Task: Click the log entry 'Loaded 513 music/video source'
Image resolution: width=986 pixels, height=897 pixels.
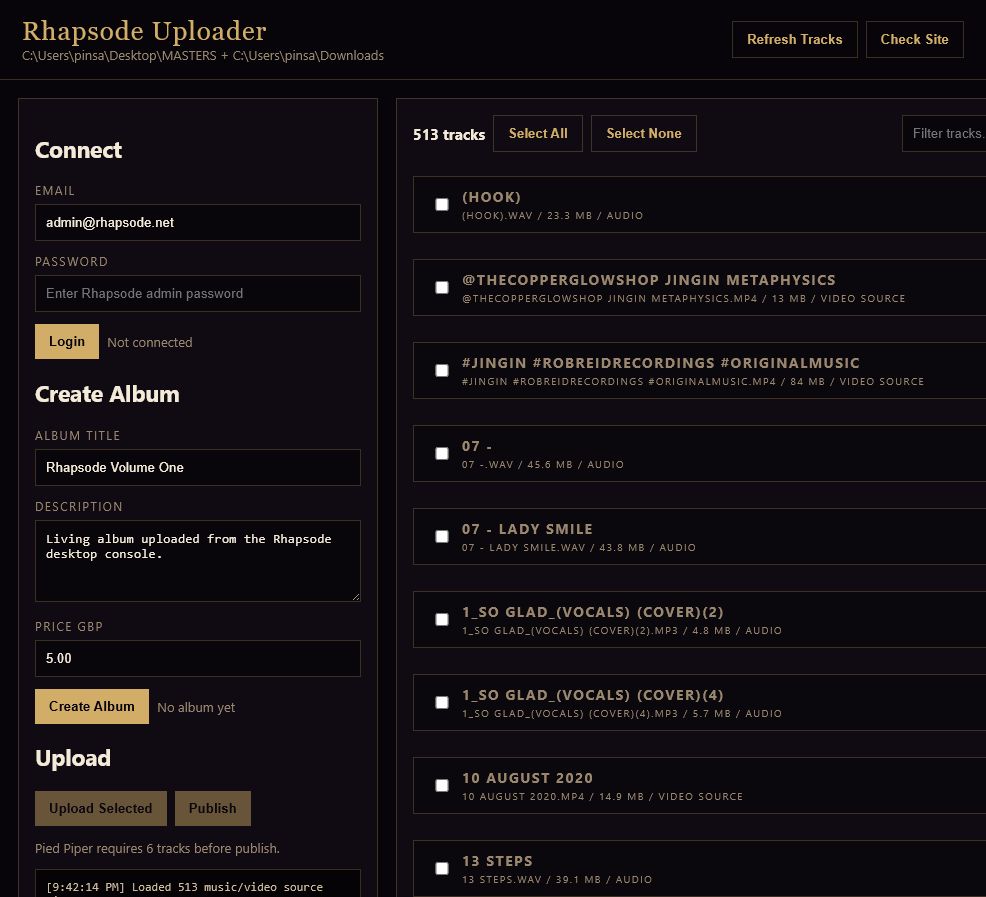Action: 227,887
